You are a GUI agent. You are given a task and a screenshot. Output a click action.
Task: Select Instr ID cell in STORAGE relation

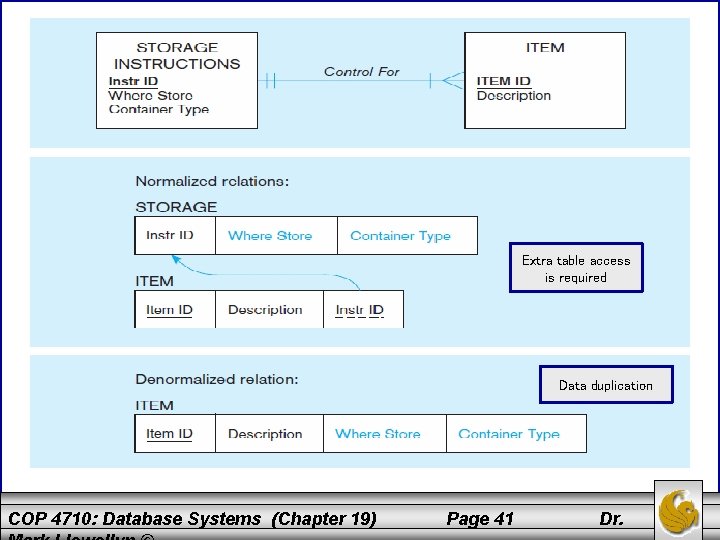175,236
